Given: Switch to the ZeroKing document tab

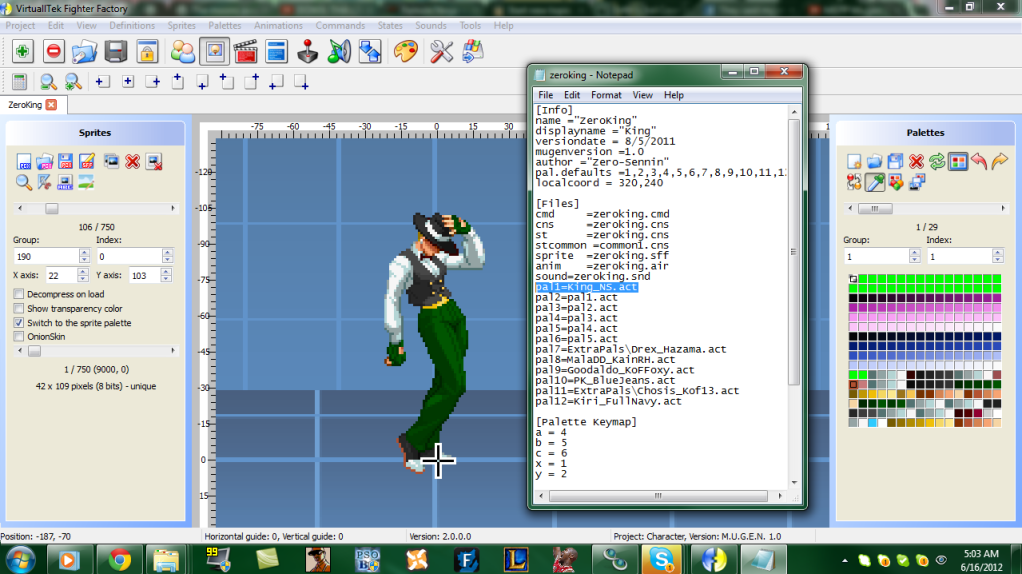Looking at the screenshot, I should [x=25, y=104].
